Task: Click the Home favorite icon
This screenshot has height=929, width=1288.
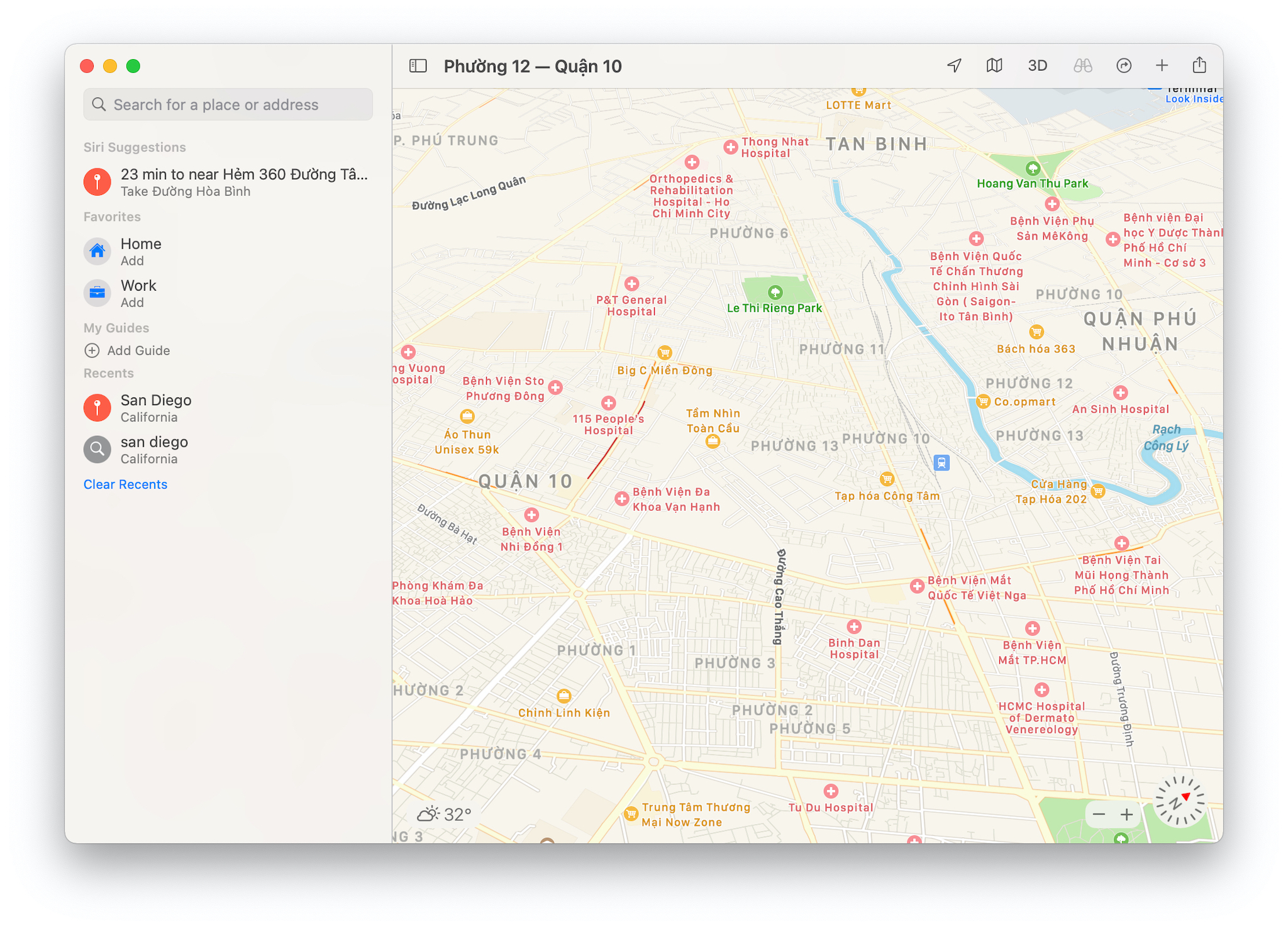Action: coord(97,251)
